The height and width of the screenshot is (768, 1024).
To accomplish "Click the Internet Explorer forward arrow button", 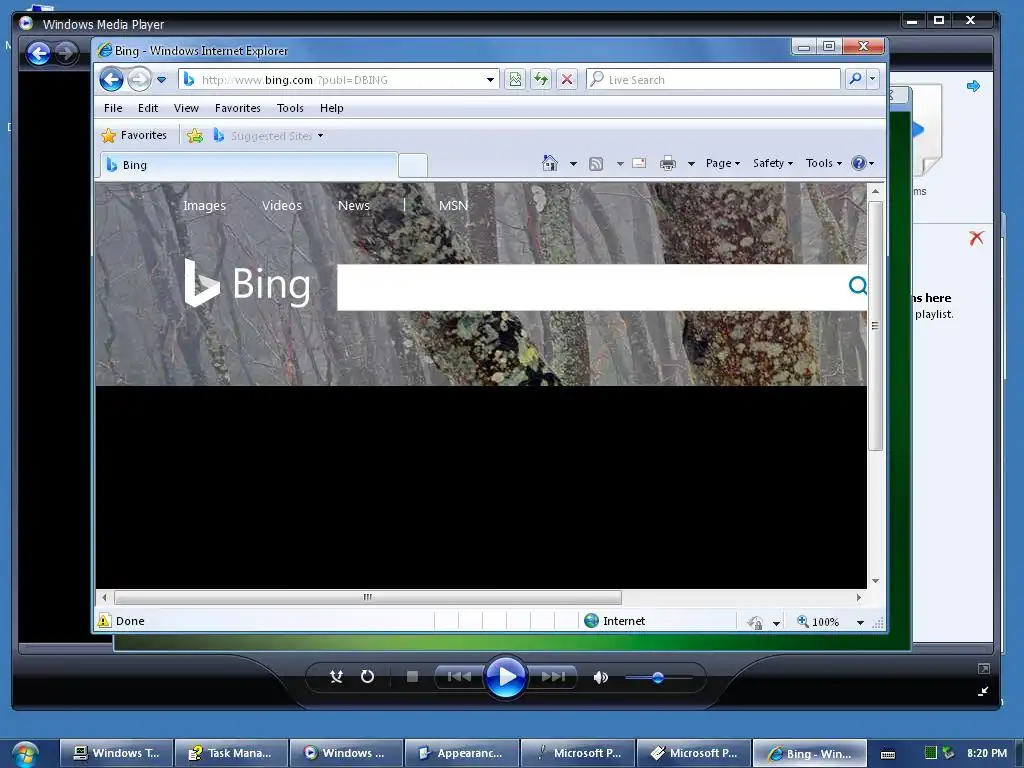I will coord(138,80).
